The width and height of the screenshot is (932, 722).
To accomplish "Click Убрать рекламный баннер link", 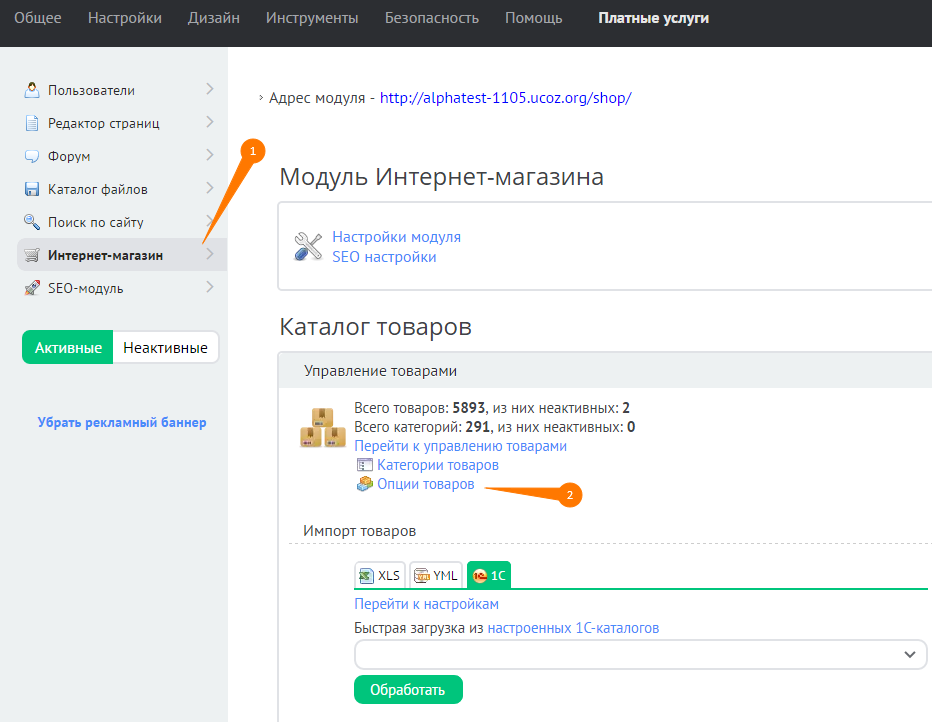I will (122, 422).
